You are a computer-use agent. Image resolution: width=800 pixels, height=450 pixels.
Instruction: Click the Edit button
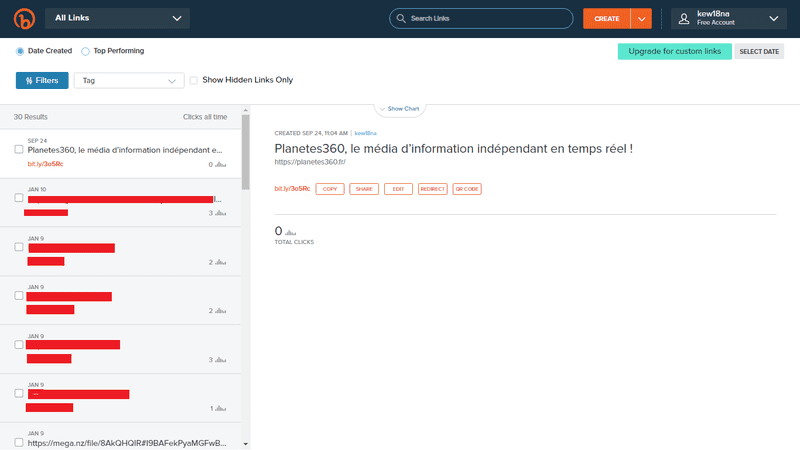(x=398, y=189)
